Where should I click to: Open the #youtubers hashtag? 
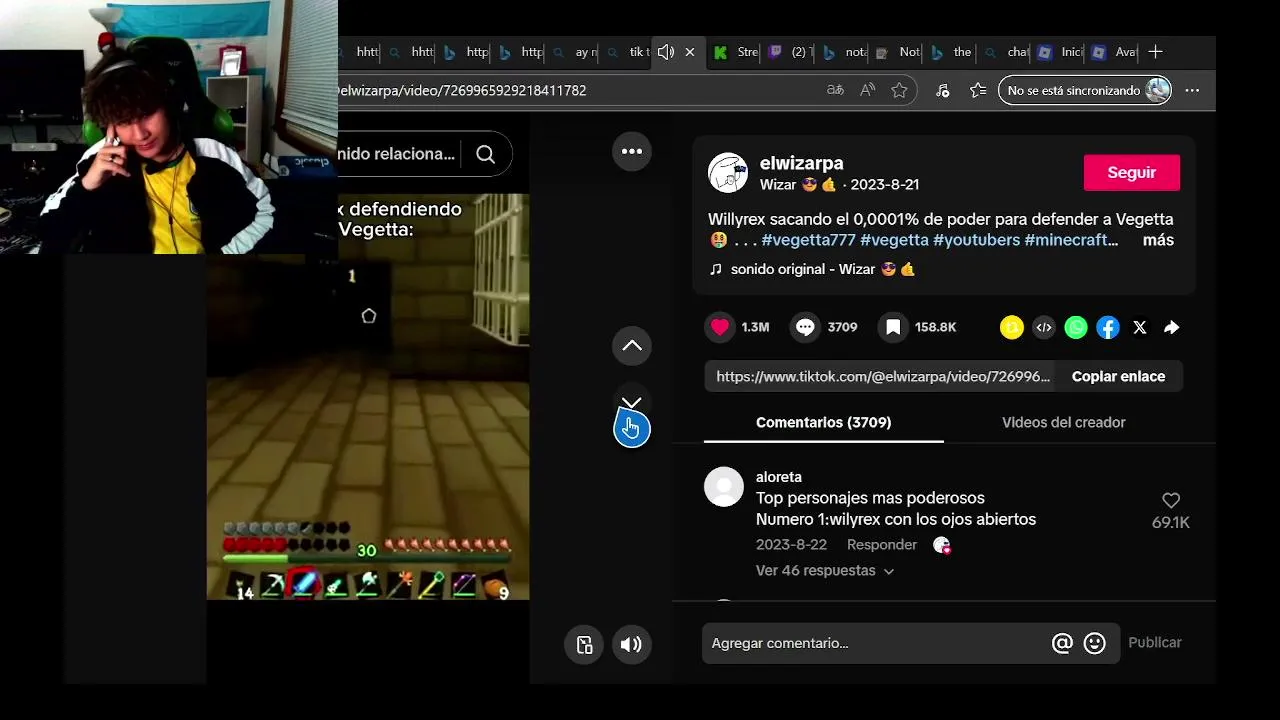[976, 240]
